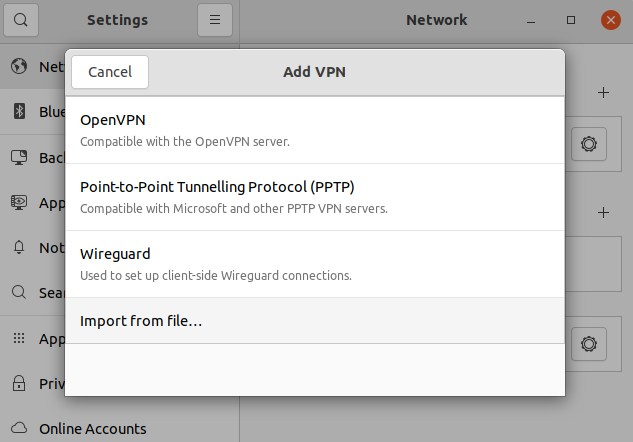The width and height of the screenshot is (633, 442).
Task: Open the Settings hamburger menu
Action: [x=215, y=20]
